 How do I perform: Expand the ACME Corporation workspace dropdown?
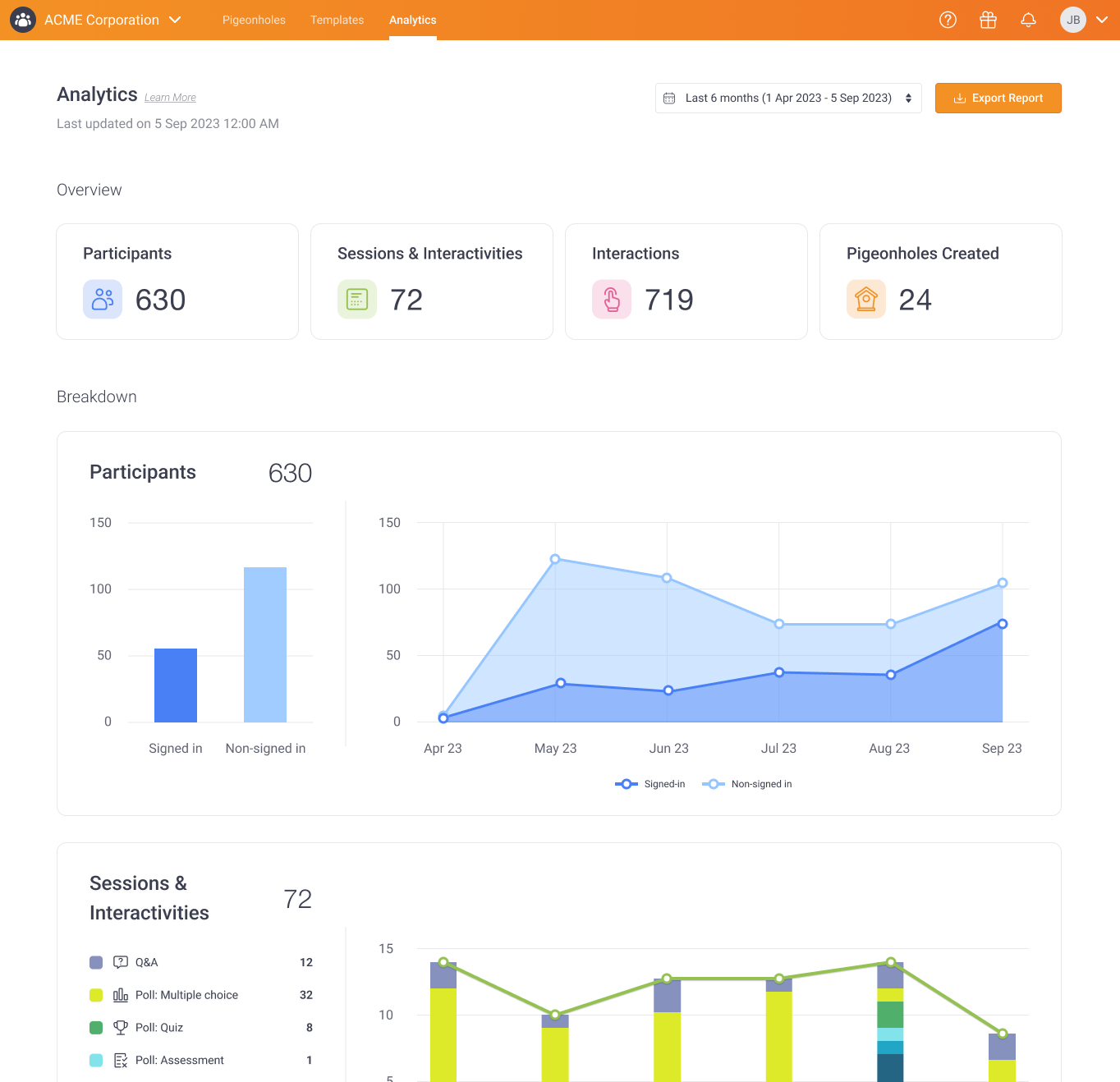click(x=175, y=20)
